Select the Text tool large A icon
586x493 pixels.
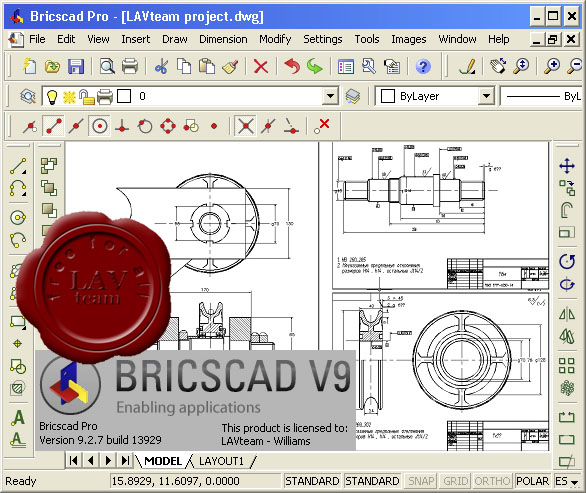point(18,417)
